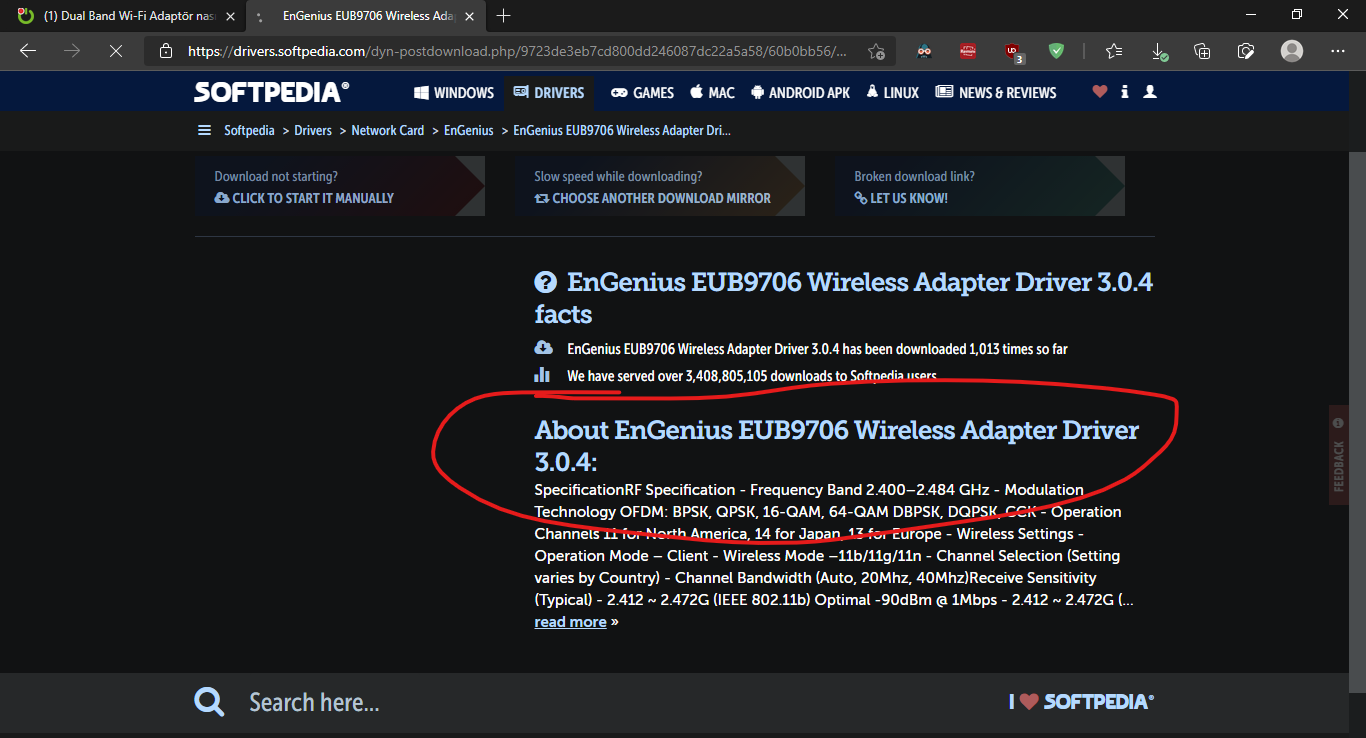Stop loading the page
Viewport: 1366px width, 738px height.
116,51
